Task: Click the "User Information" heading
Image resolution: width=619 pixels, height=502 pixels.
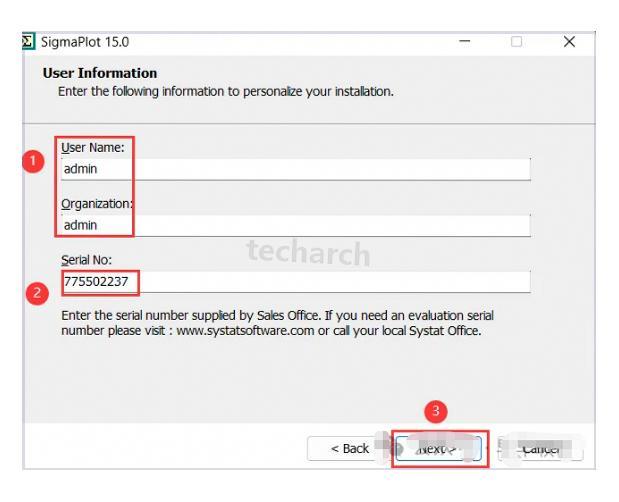Action: [x=100, y=73]
